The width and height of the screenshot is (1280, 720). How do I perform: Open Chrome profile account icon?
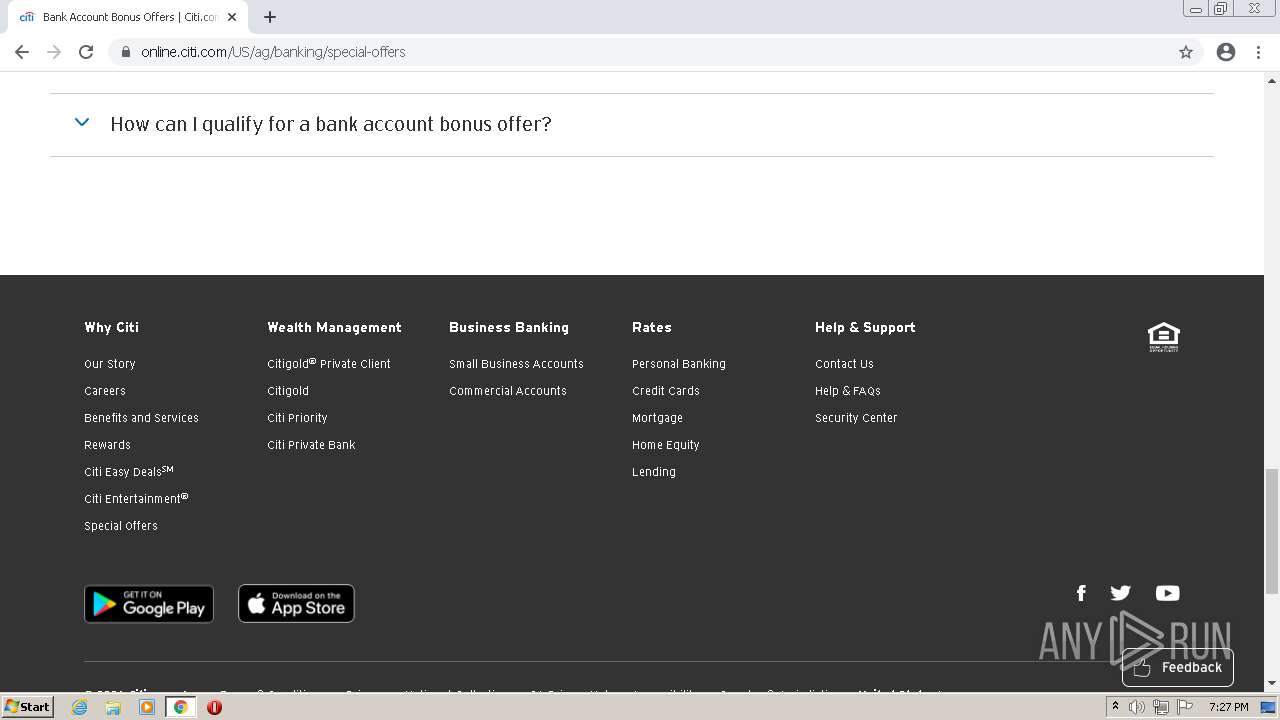coord(1226,52)
